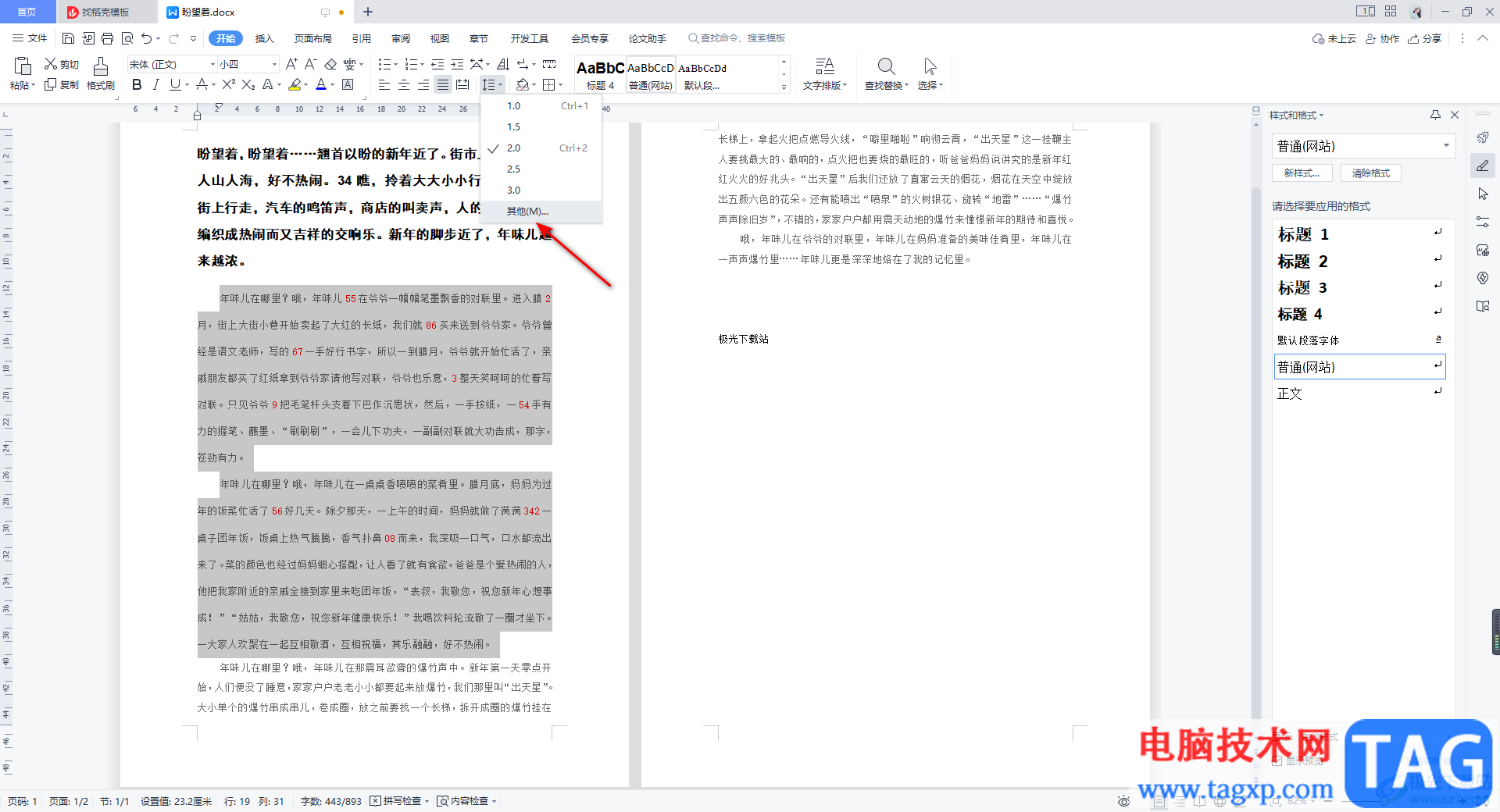Apply character border to text
The width and height of the screenshot is (1500, 812).
(348, 84)
